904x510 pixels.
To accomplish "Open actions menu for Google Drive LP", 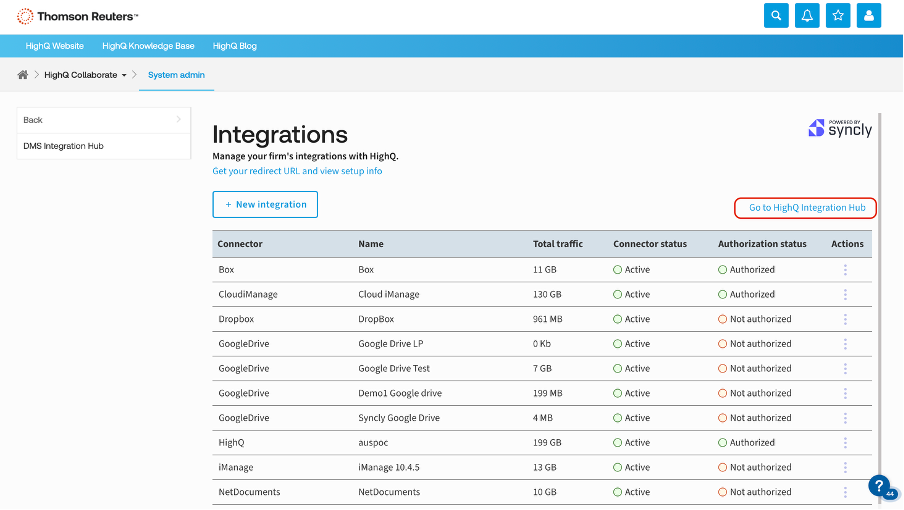I will 845,344.
